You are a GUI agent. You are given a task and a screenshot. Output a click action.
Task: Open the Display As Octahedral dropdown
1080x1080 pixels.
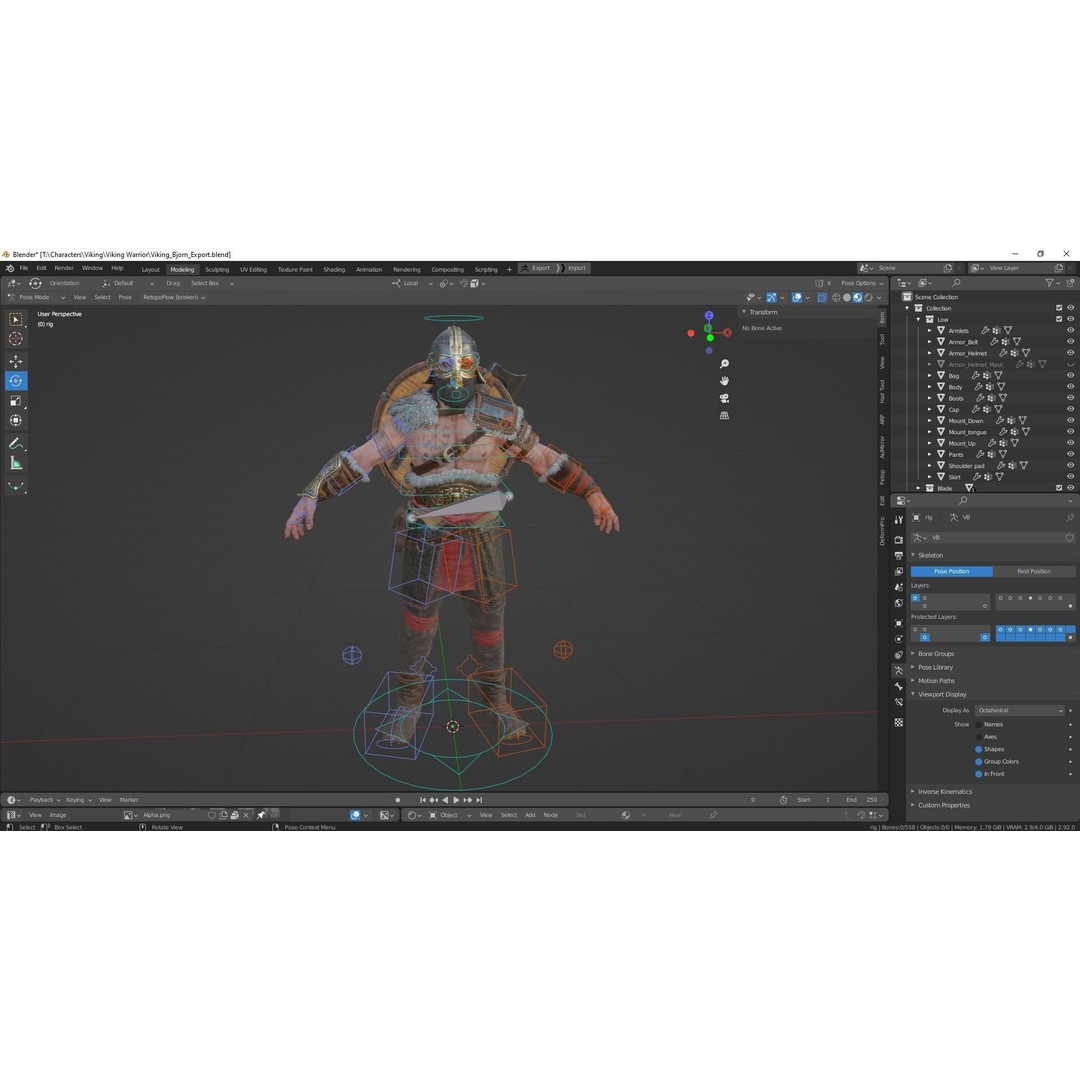click(x=1020, y=710)
